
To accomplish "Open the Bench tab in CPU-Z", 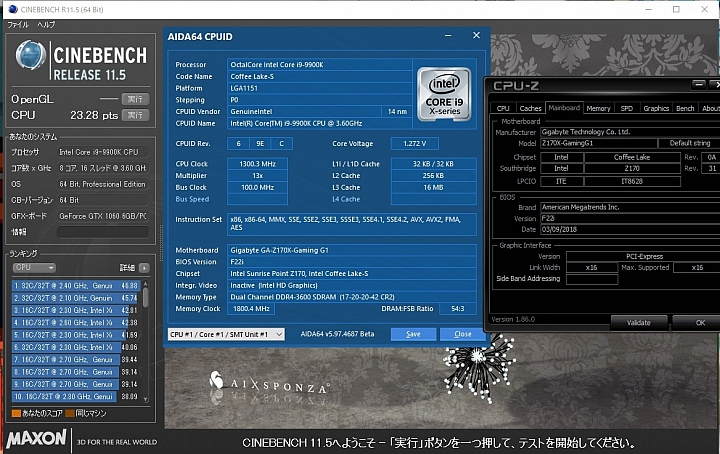I will [x=685, y=108].
